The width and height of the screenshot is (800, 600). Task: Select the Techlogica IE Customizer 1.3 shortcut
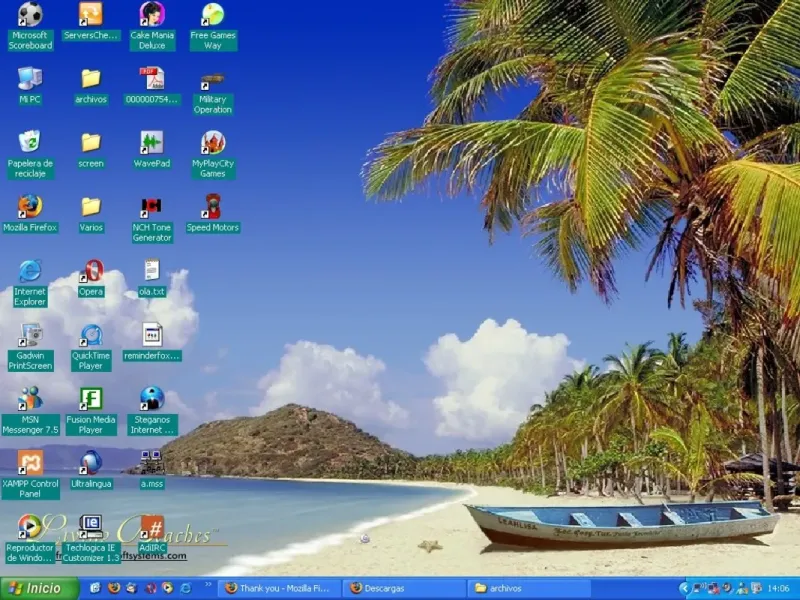pos(91,539)
